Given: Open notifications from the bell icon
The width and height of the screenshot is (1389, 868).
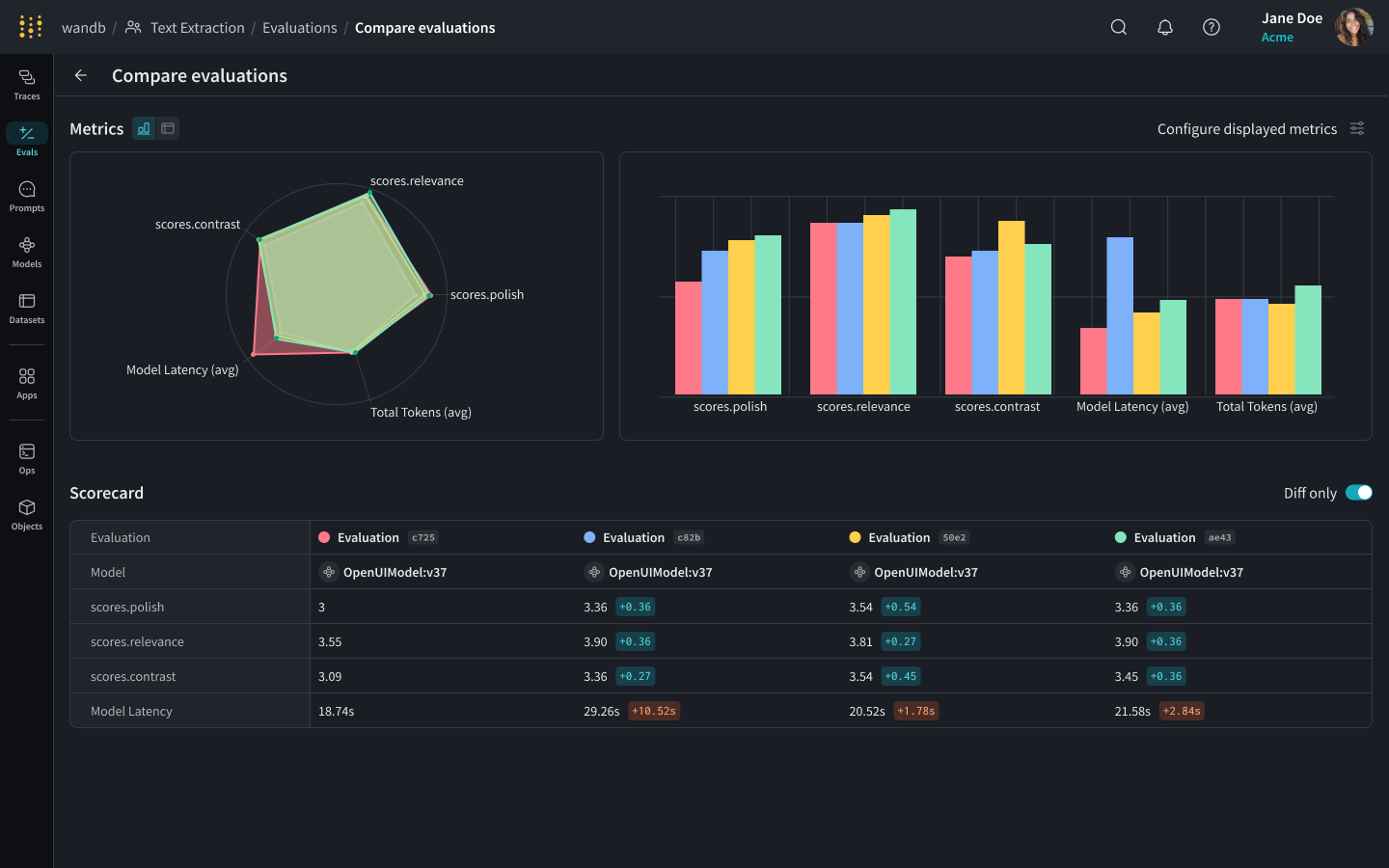Looking at the screenshot, I should pos(1164,27).
